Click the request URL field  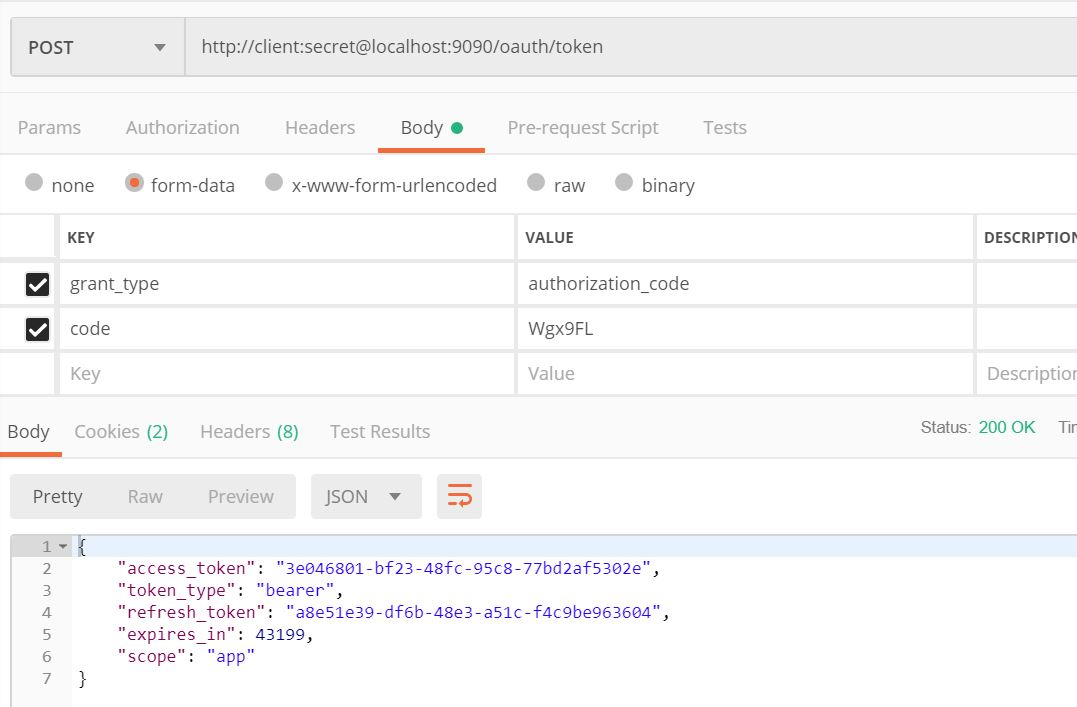click(x=631, y=47)
